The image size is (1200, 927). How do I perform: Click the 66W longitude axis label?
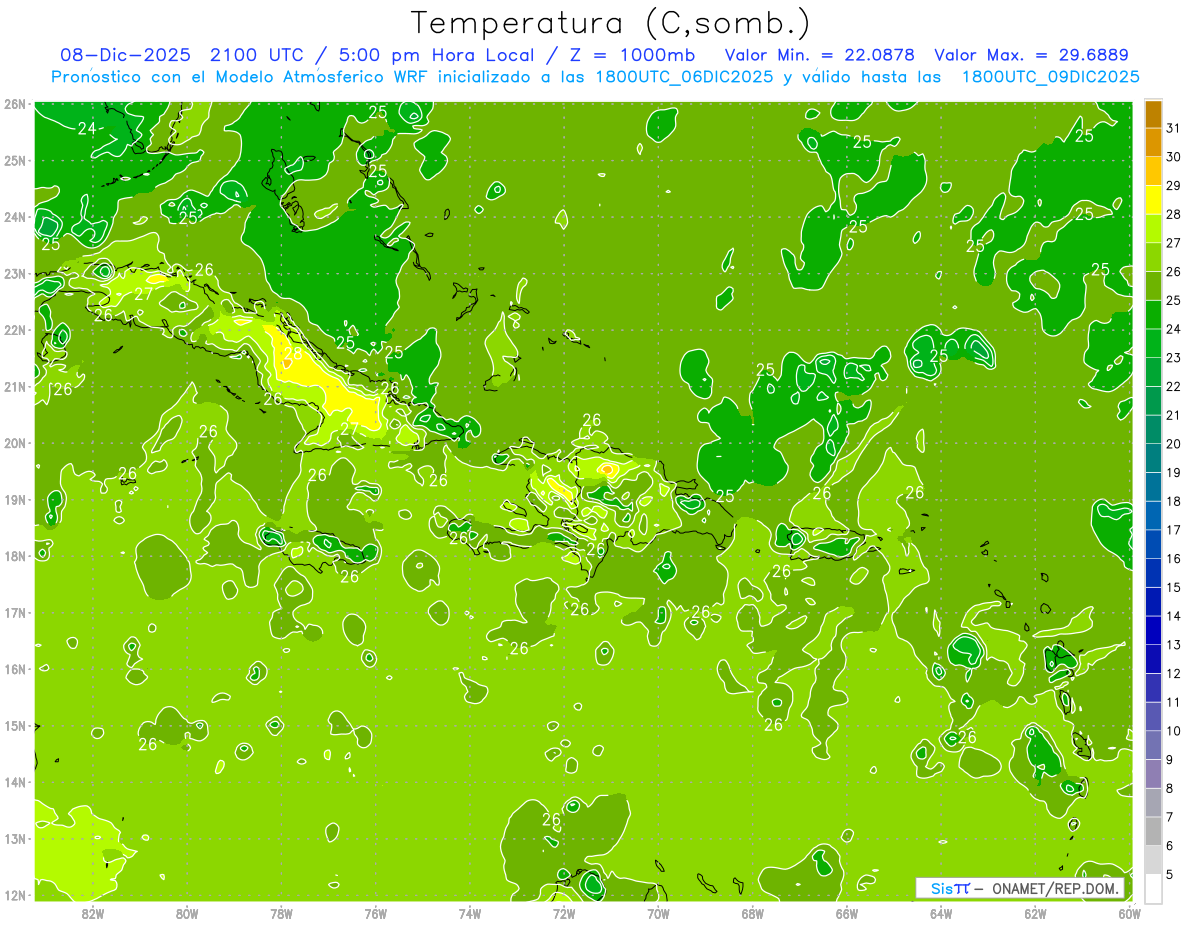pos(847,913)
